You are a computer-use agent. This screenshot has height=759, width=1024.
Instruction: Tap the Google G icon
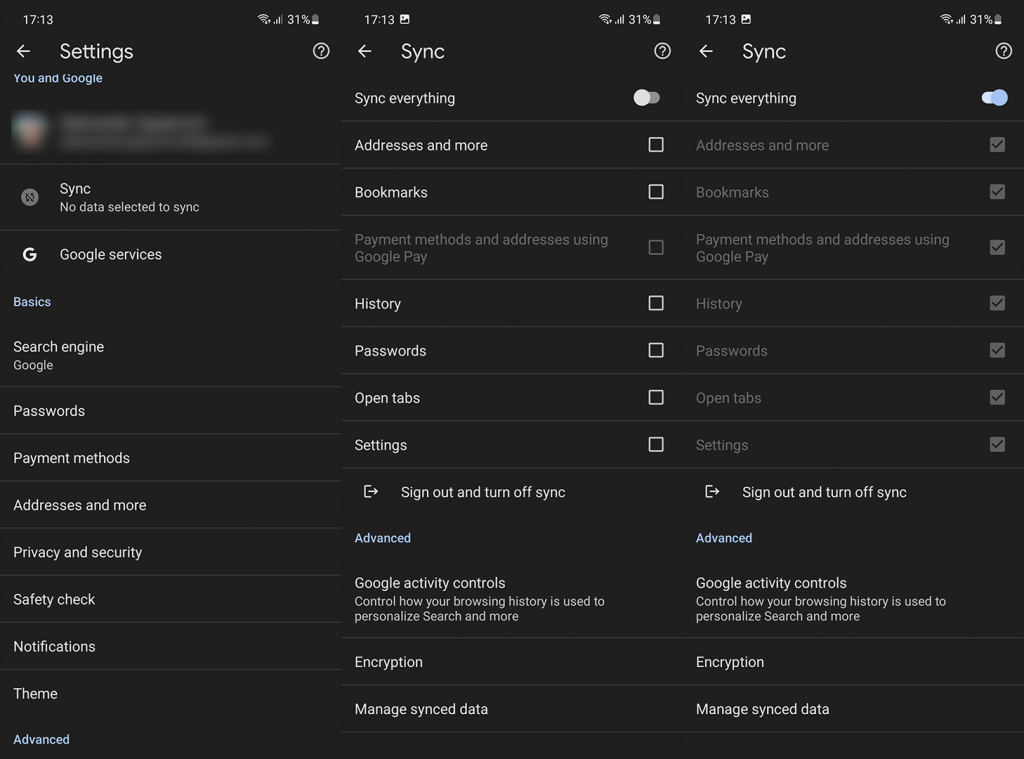point(30,255)
